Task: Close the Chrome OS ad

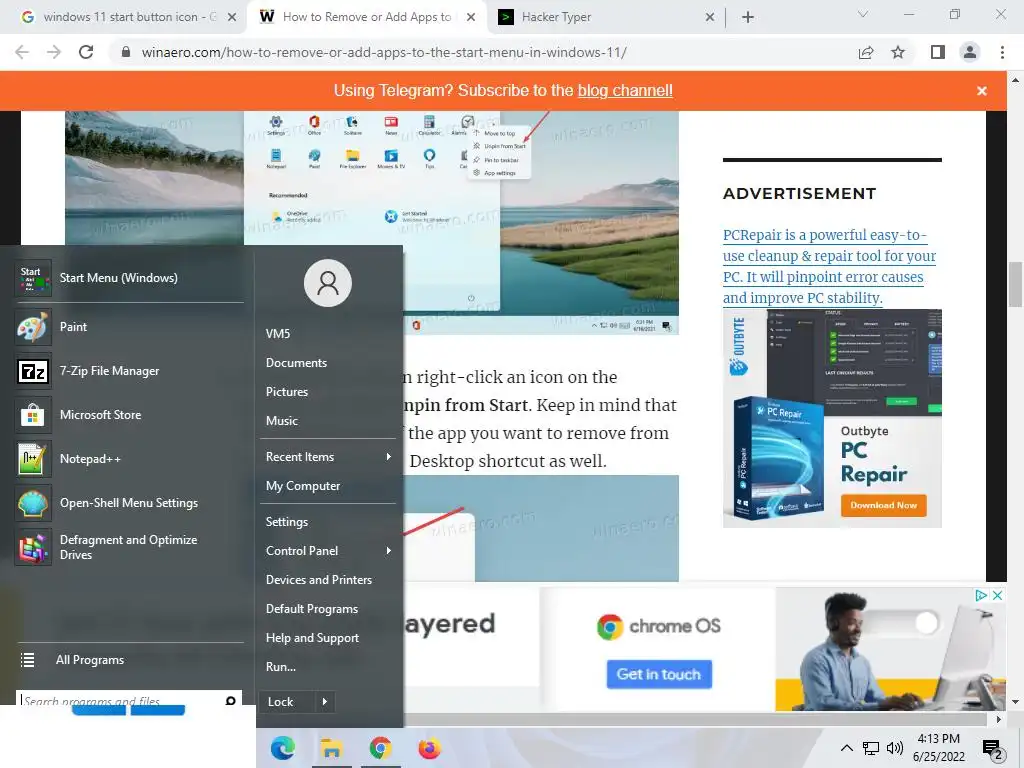Action: [x=997, y=596]
